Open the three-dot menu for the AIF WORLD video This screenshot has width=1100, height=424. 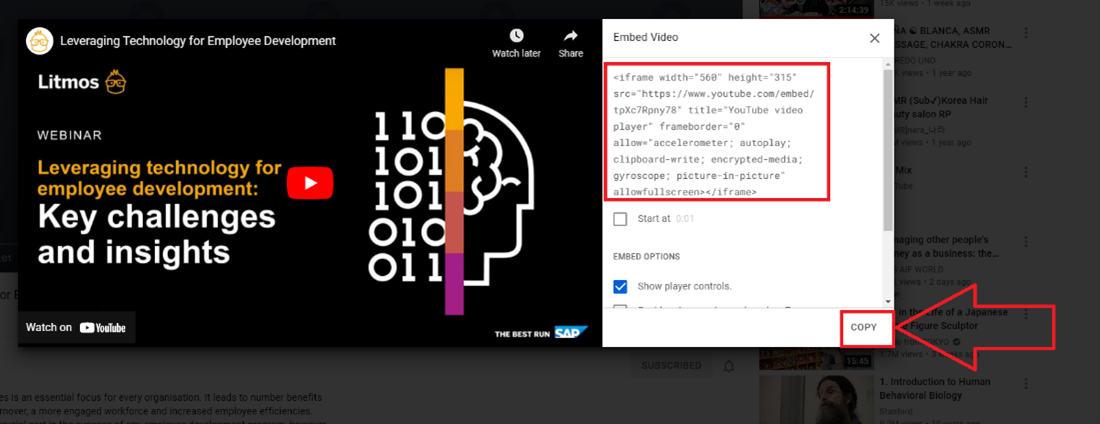click(1026, 242)
